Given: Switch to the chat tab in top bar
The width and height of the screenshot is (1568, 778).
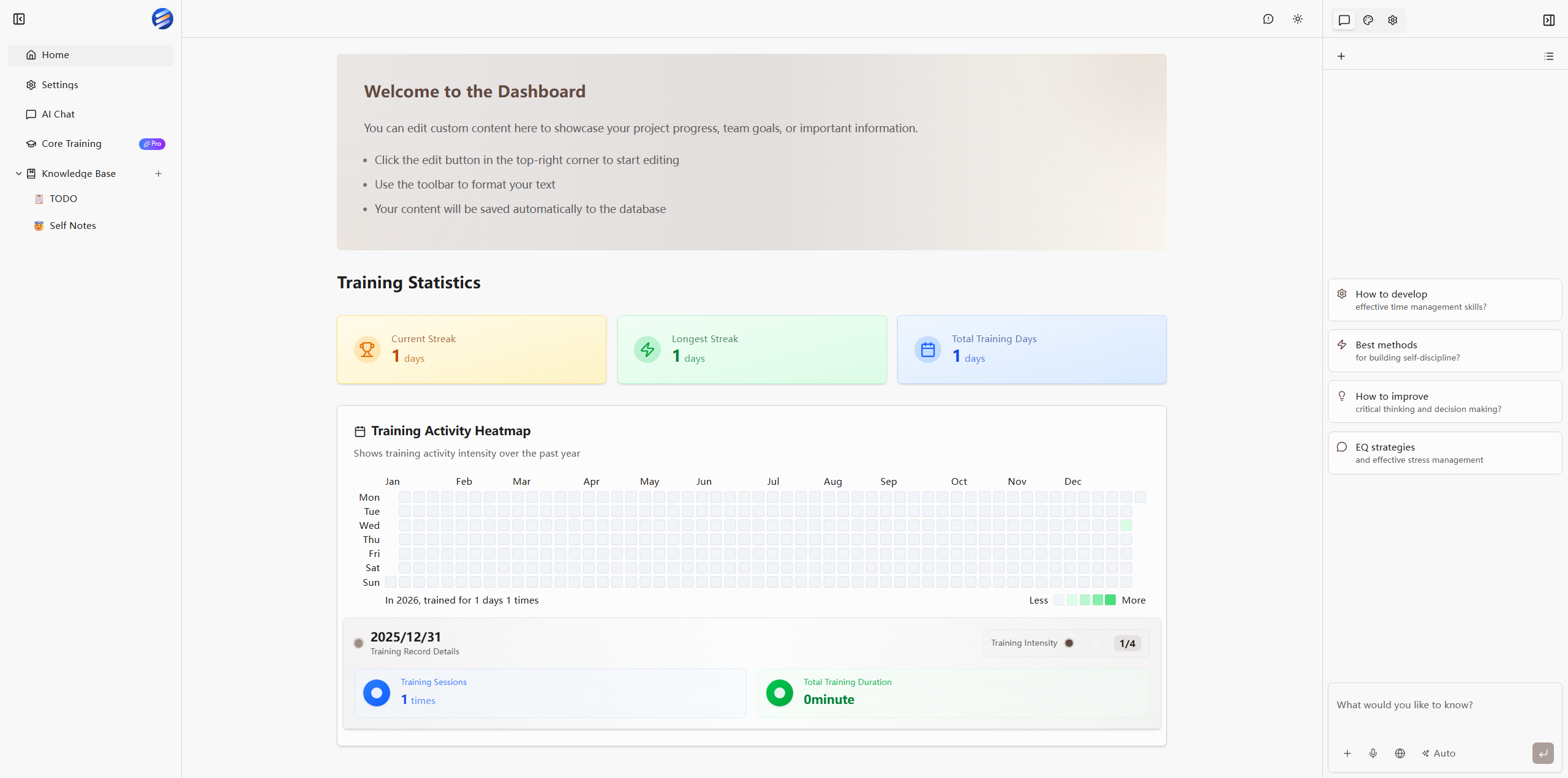Looking at the screenshot, I should click(x=1343, y=20).
